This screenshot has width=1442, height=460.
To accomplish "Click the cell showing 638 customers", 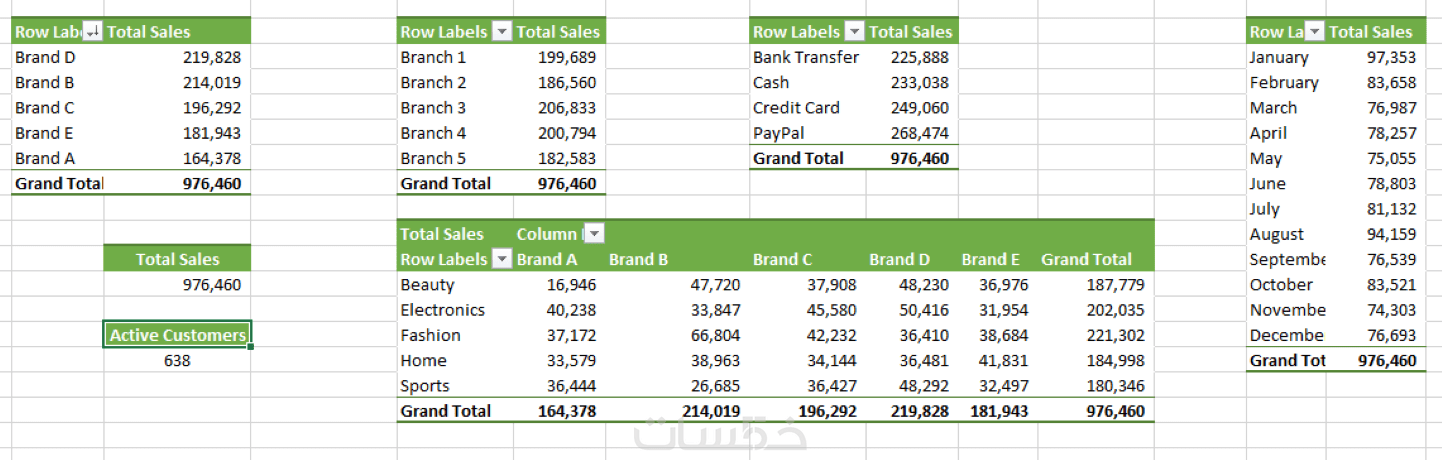I will [177, 361].
